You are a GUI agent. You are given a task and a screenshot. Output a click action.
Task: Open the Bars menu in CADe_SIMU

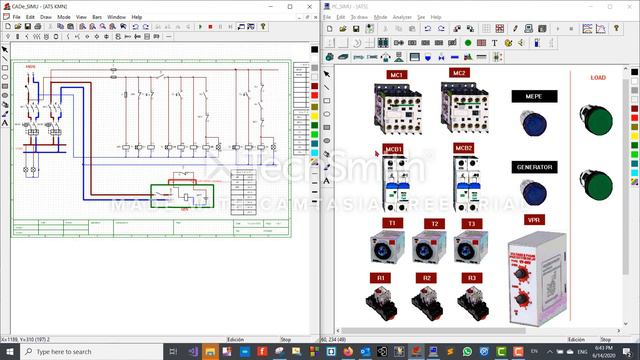[97, 17]
